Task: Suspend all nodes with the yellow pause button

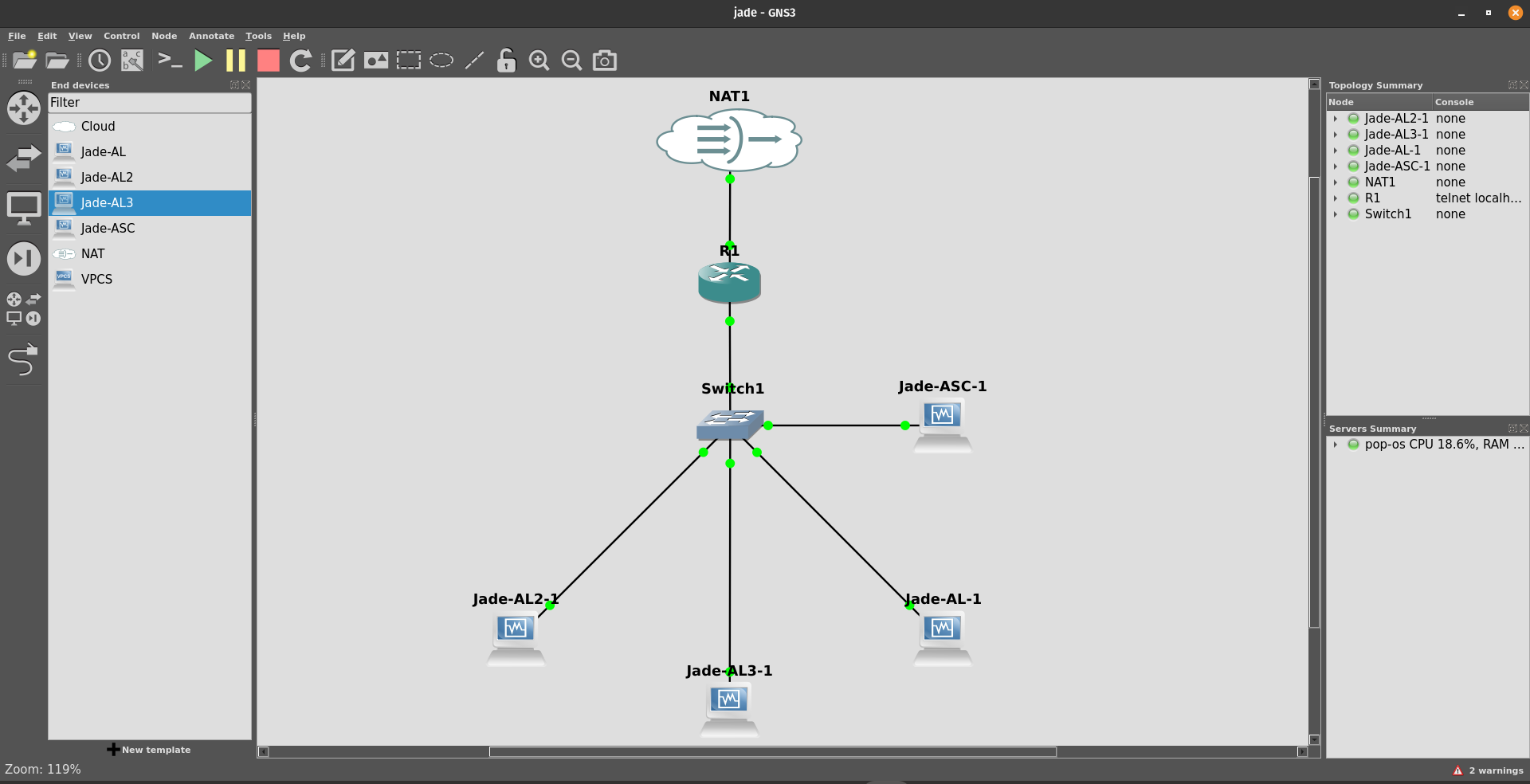Action: pyautogui.click(x=236, y=61)
